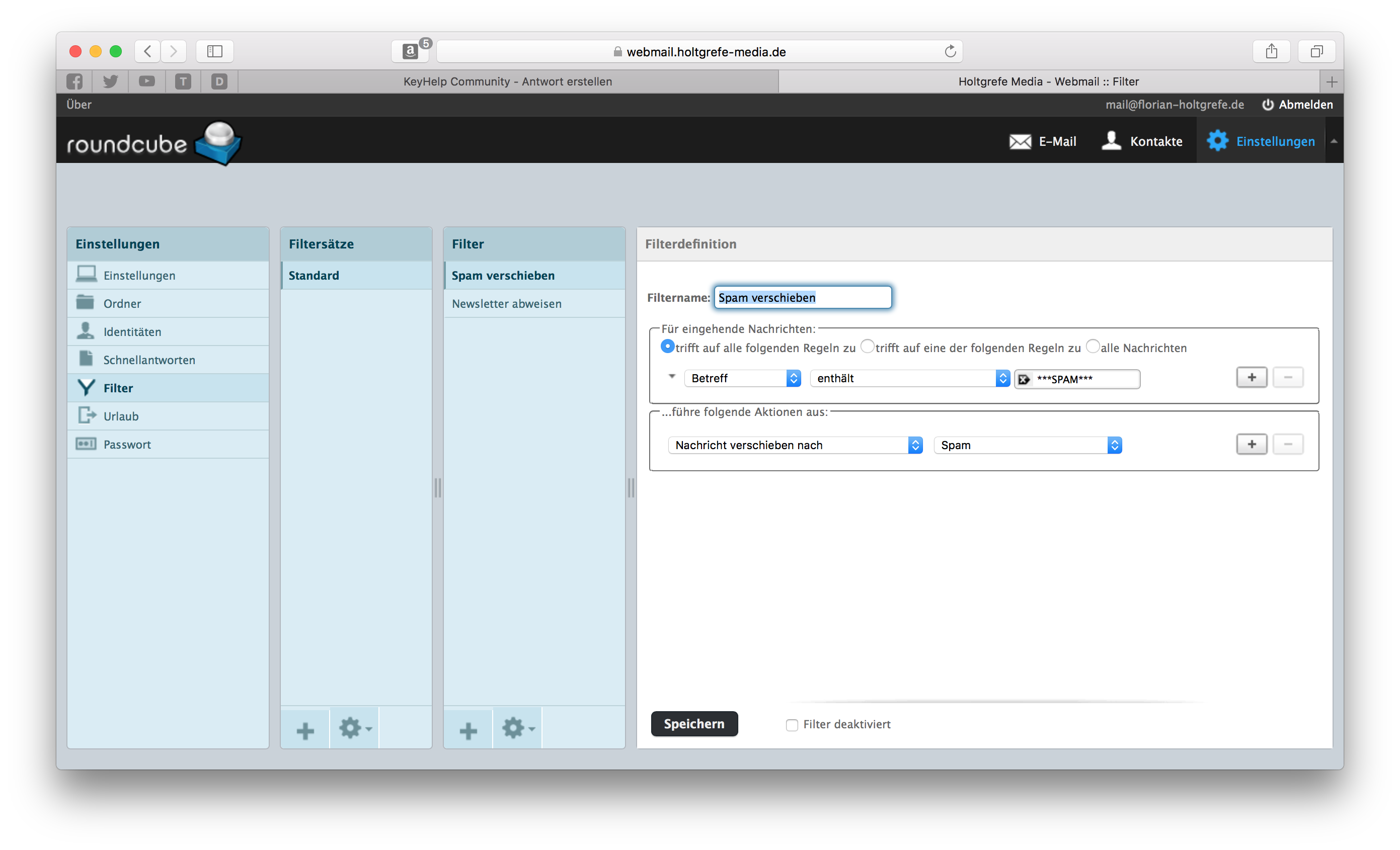Click the Speichern button

pos(694,724)
